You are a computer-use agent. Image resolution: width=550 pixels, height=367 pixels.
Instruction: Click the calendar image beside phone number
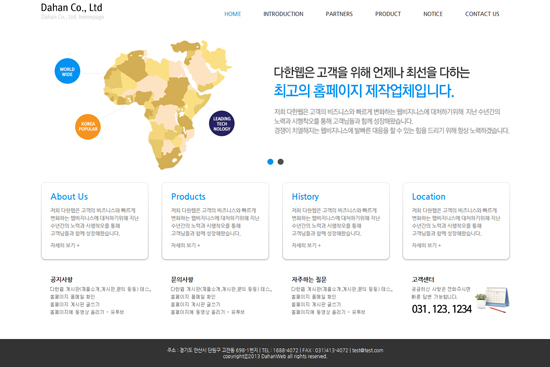pos(492,300)
